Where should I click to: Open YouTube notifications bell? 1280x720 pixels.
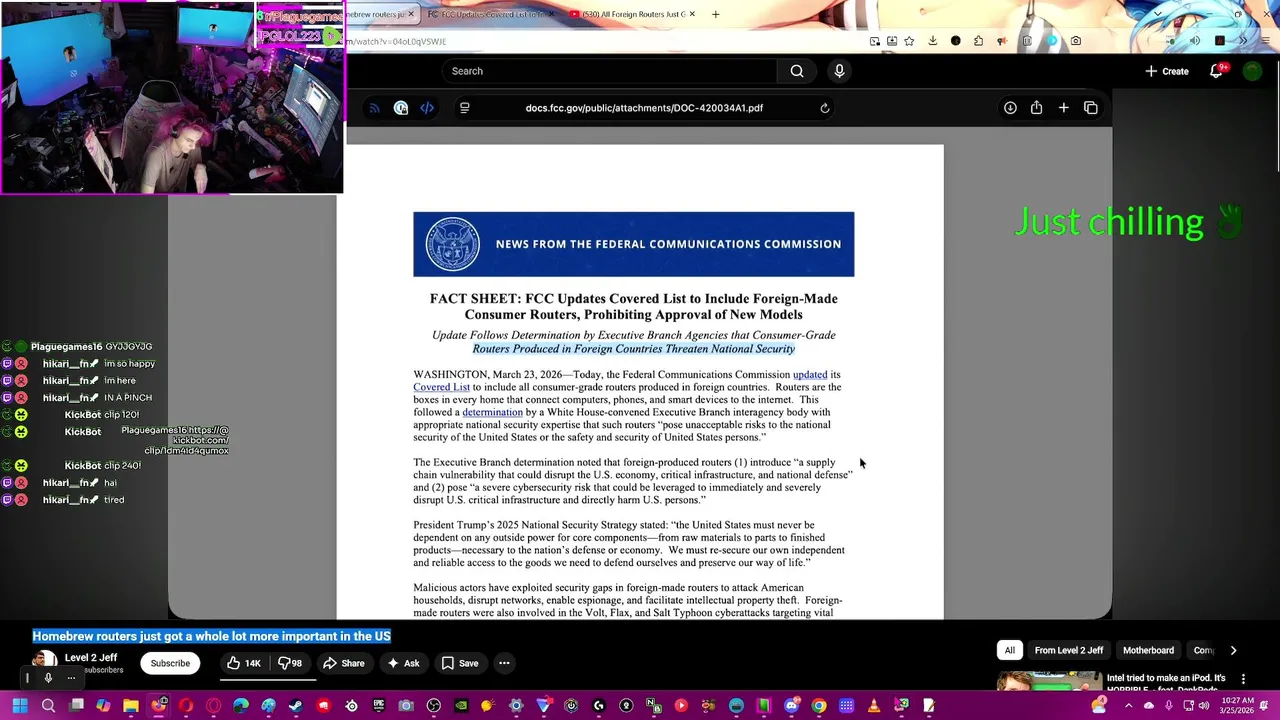[x=1216, y=71]
